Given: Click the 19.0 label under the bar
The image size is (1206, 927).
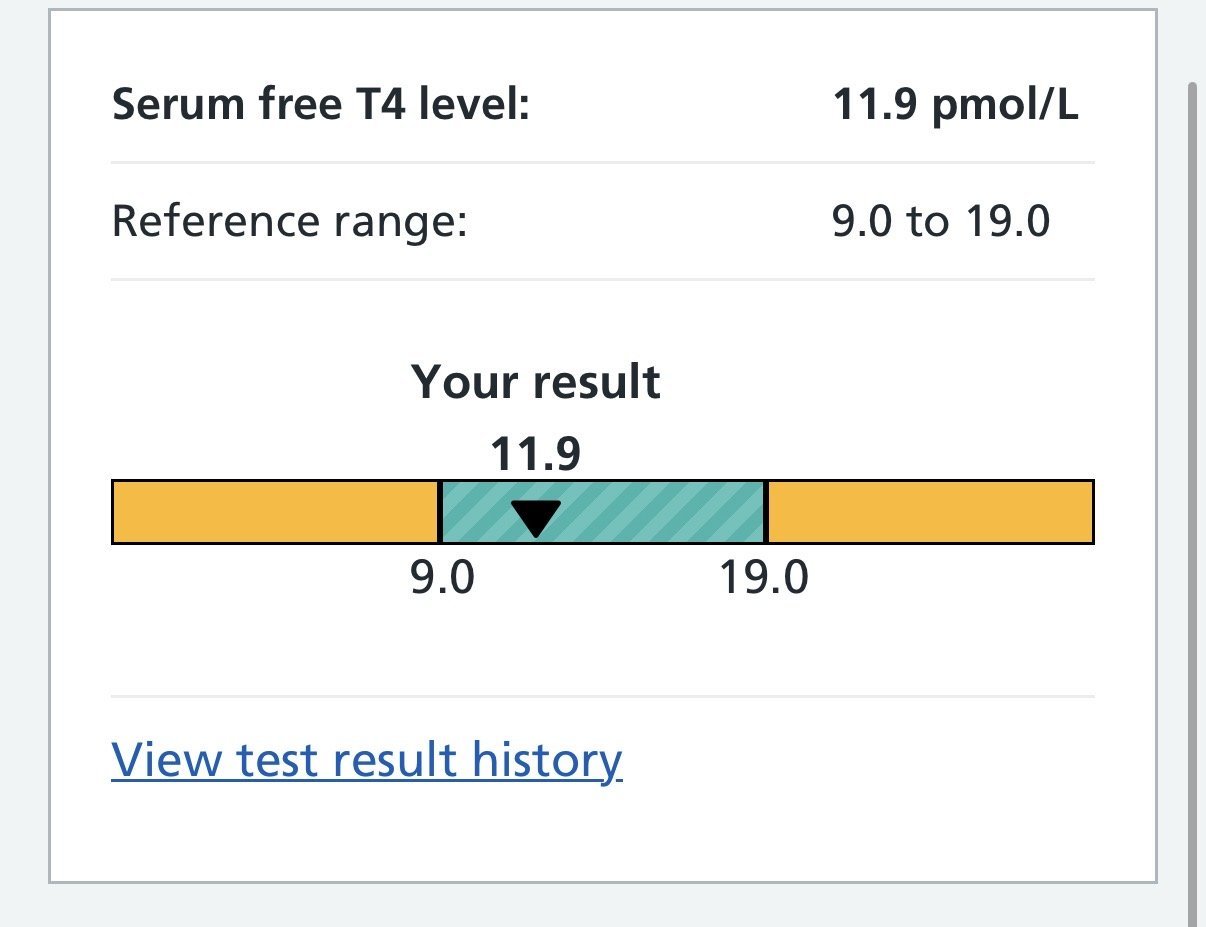Looking at the screenshot, I should click(764, 578).
